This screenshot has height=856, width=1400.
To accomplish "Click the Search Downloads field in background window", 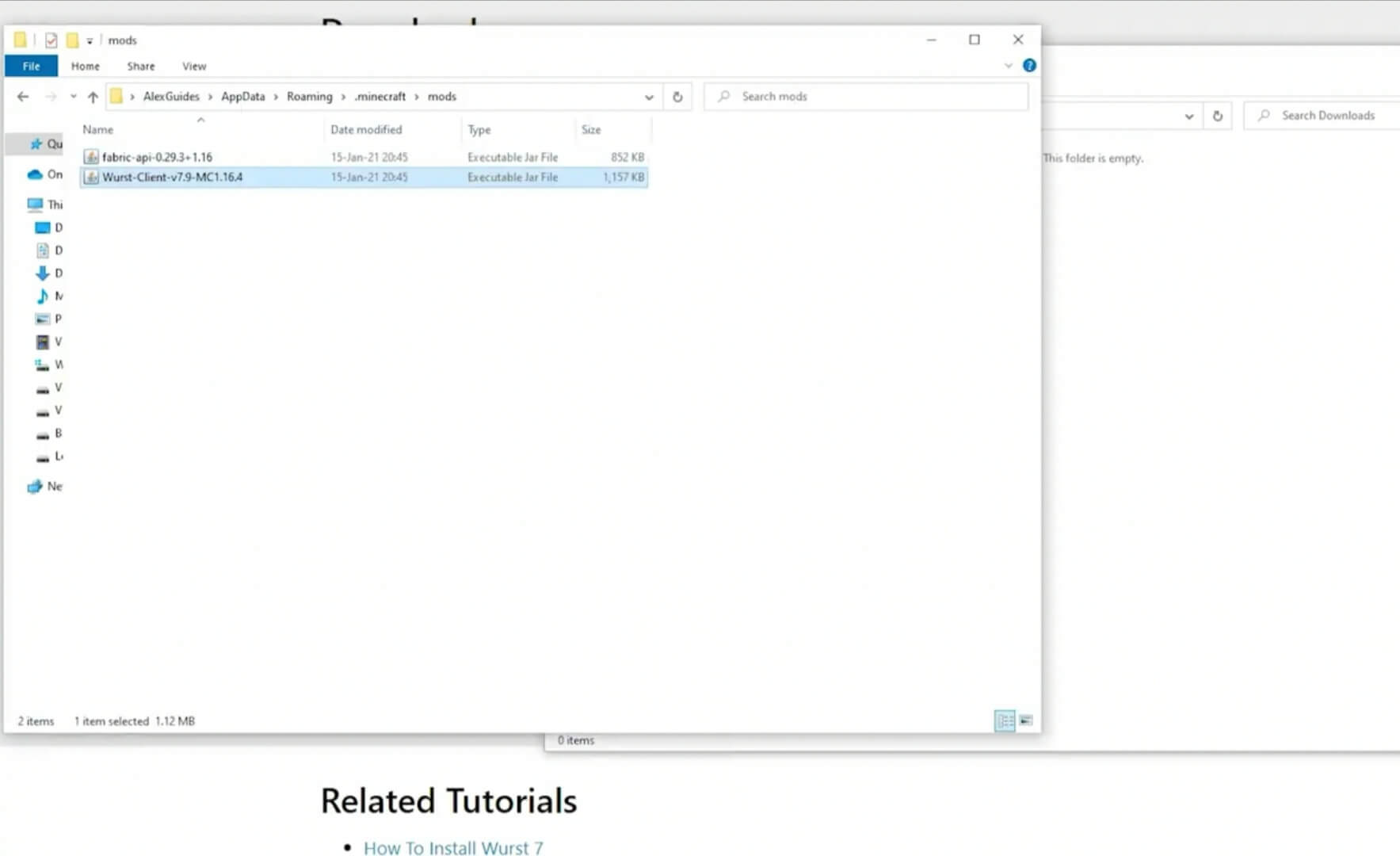I will pyautogui.click(x=1322, y=116).
